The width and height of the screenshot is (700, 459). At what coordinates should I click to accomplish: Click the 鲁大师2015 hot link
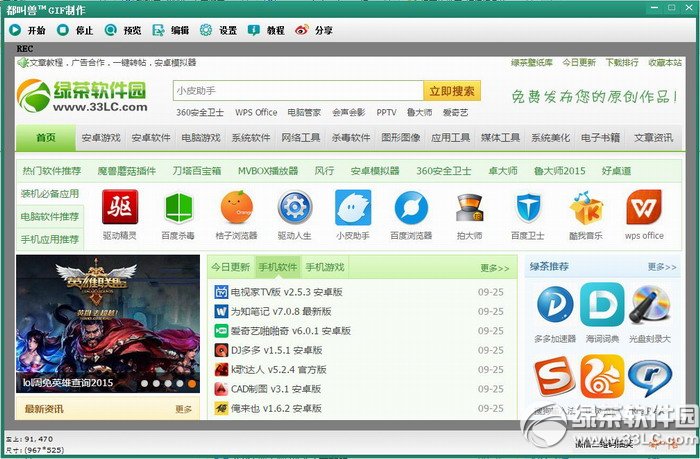[x=559, y=171]
